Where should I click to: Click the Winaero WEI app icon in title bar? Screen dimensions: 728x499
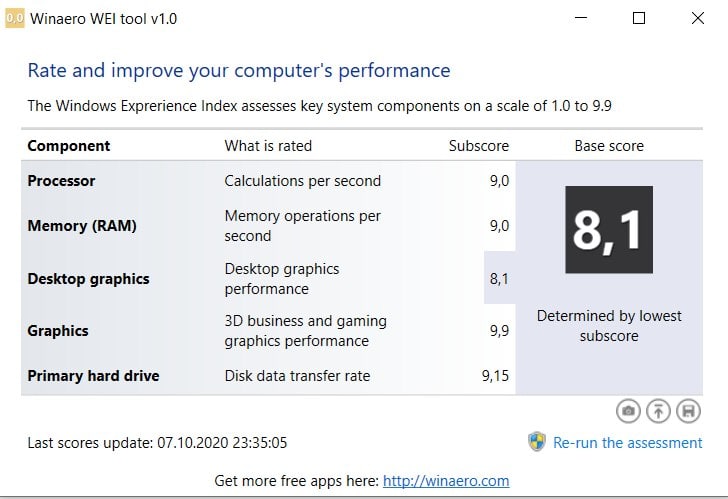[15, 19]
